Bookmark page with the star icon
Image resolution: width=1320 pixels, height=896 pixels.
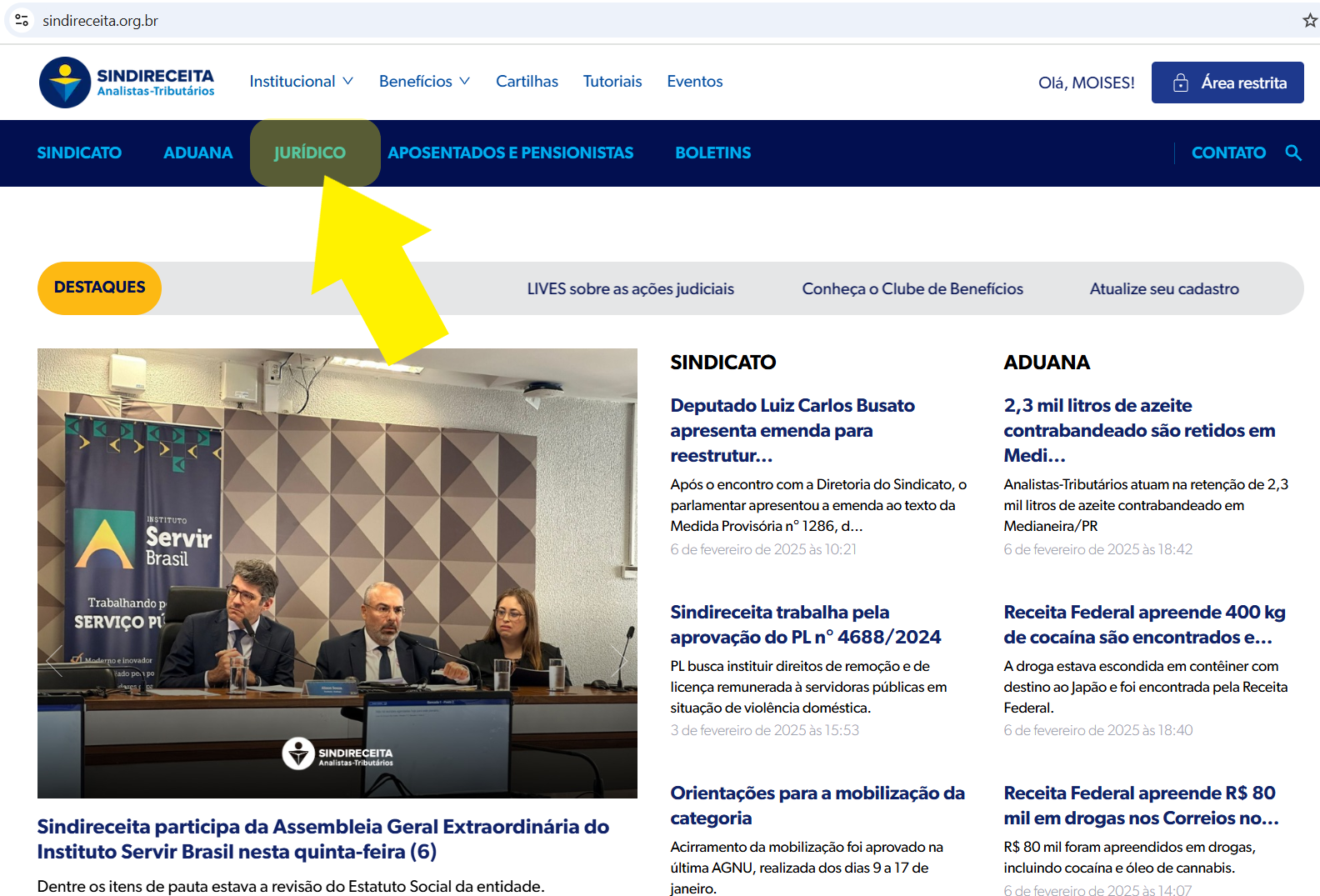[x=1309, y=21]
